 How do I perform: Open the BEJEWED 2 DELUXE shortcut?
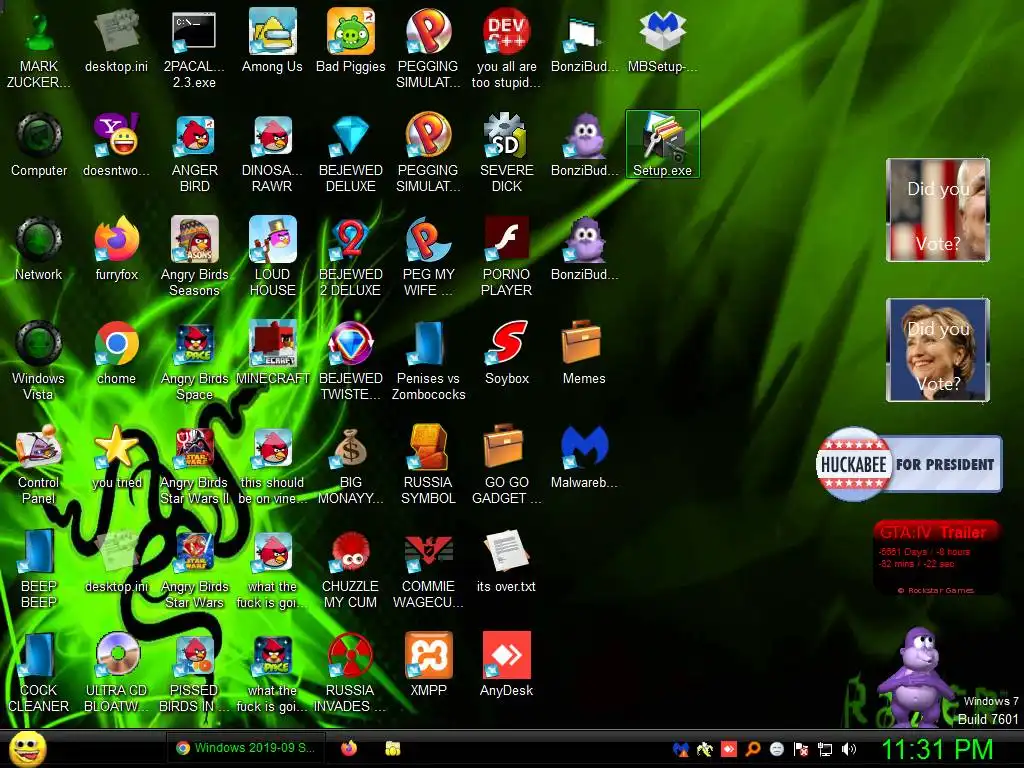tap(351, 256)
